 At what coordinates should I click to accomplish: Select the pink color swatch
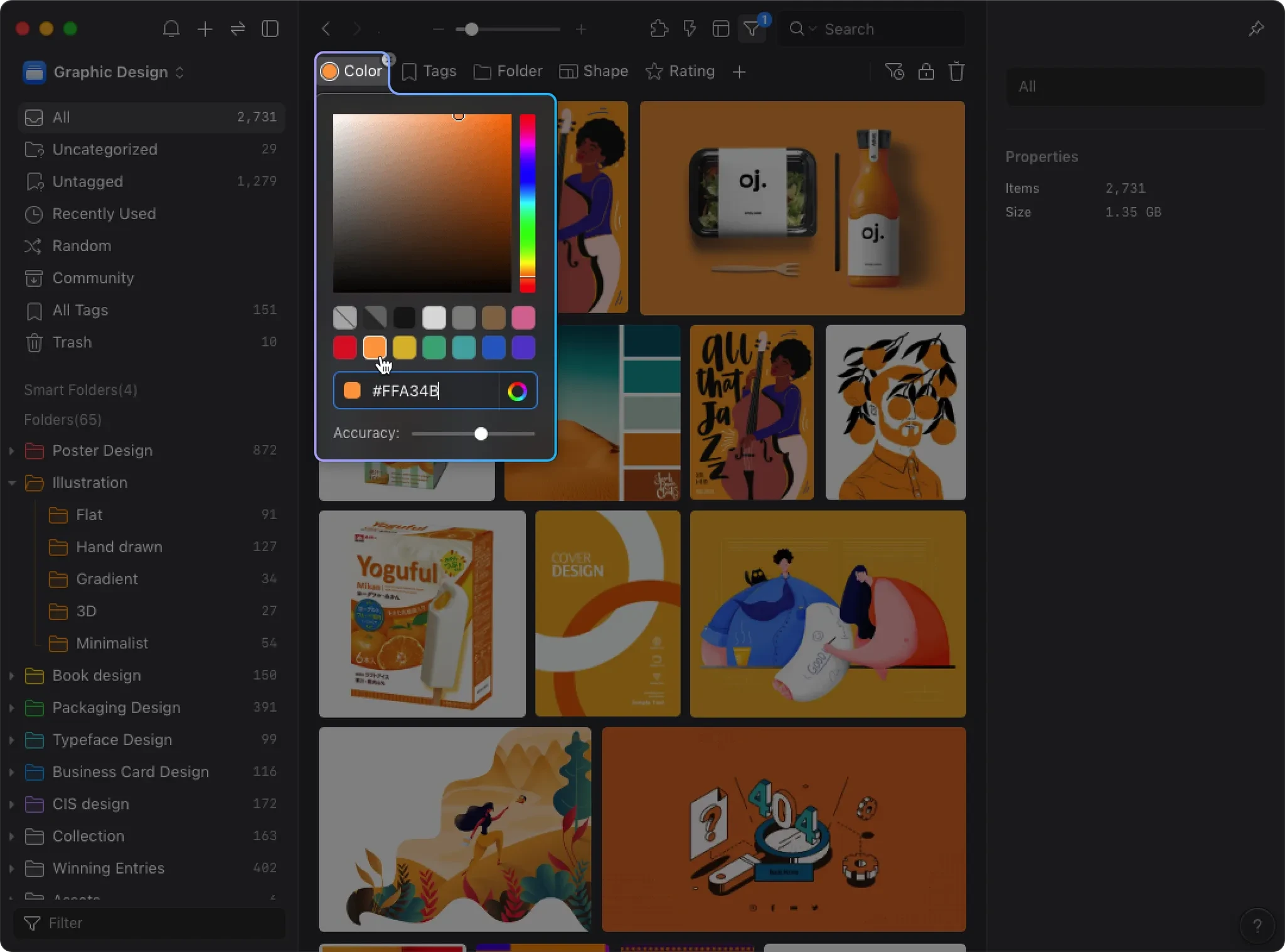coord(524,318)
